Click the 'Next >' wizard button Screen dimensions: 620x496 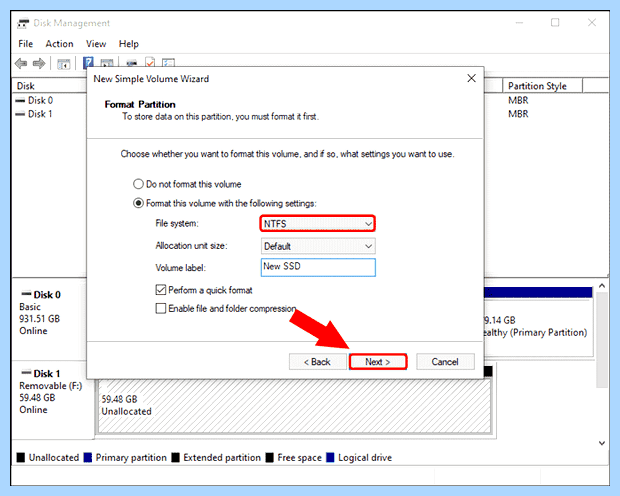click(x=378, y=362)
